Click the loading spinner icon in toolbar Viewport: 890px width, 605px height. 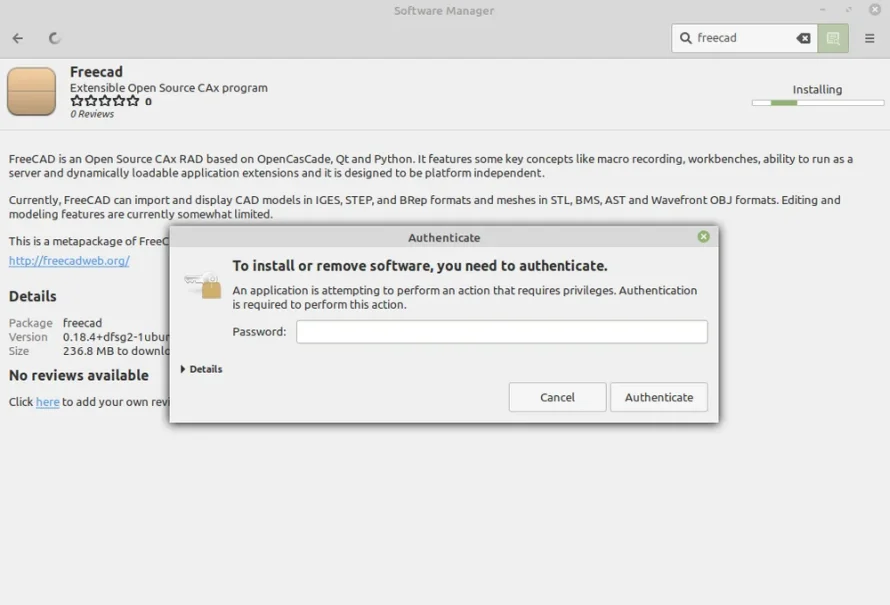[x=54, y=38]
